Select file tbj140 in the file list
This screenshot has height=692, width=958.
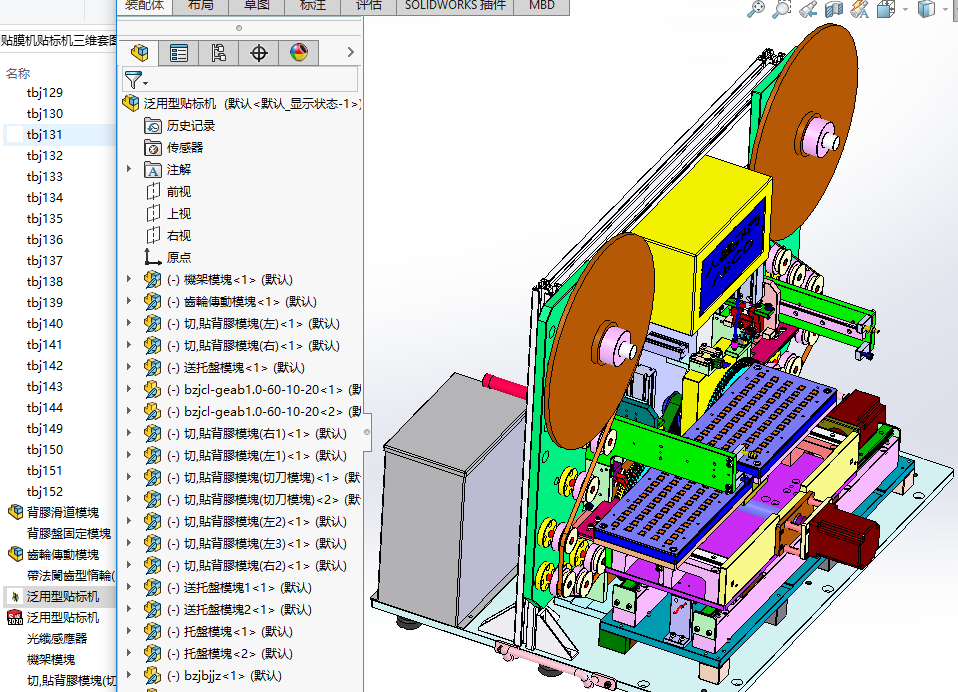click(x=45, y=324)
